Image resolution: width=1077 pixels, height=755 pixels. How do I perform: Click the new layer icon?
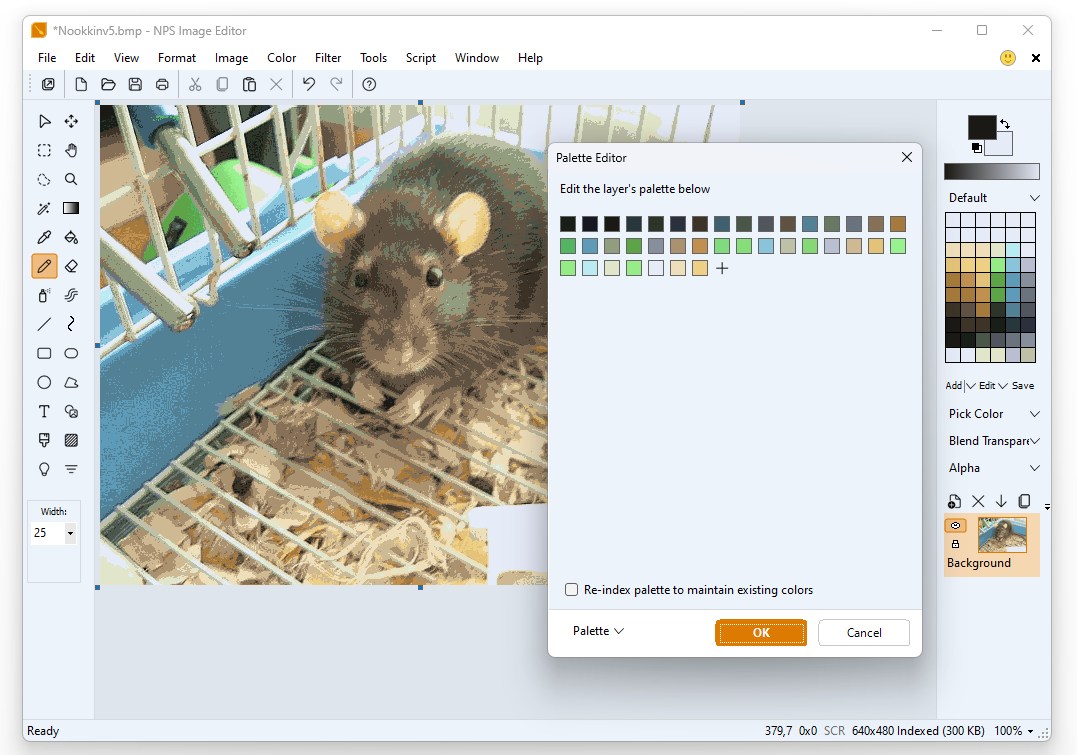(954, 502)
